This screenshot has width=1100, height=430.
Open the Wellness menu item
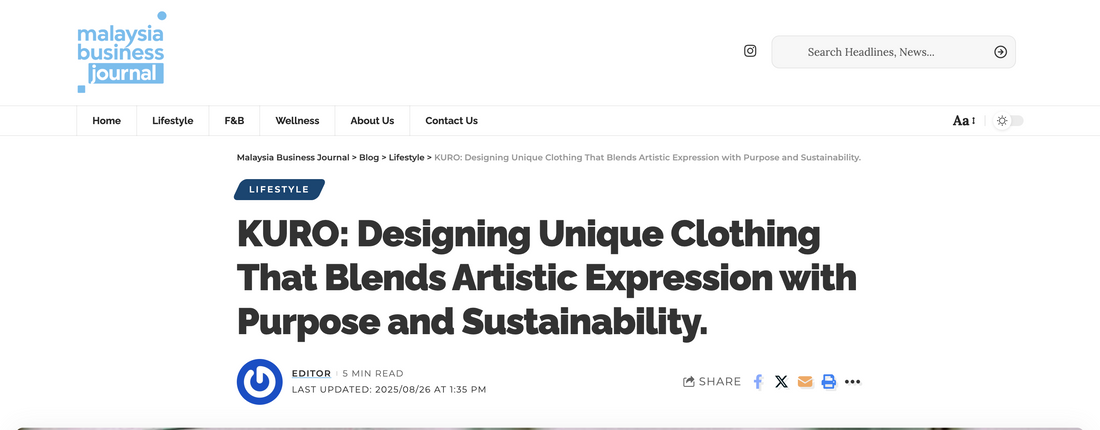click(297, 121)
